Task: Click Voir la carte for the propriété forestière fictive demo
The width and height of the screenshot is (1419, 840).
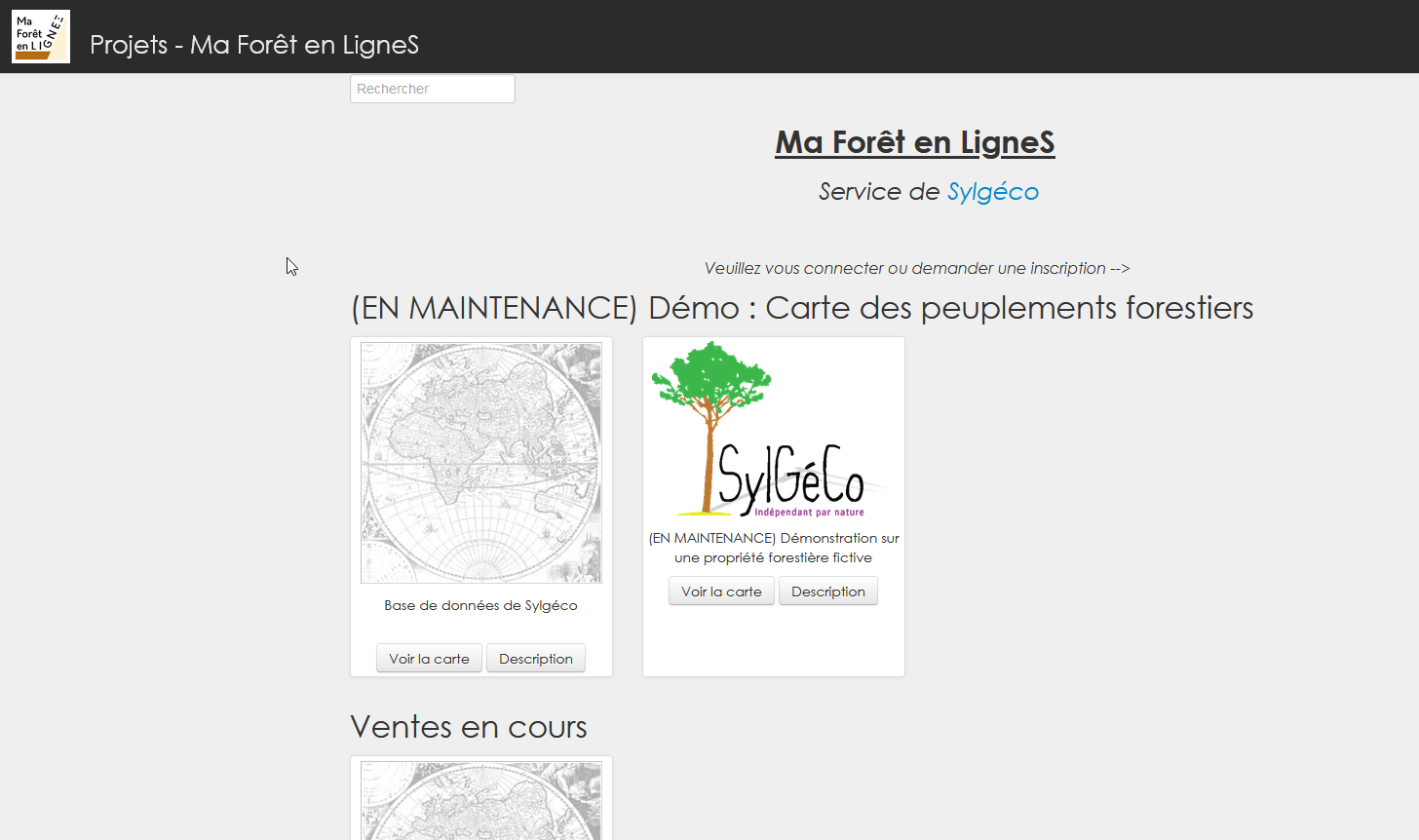Action: coord(721,592)
